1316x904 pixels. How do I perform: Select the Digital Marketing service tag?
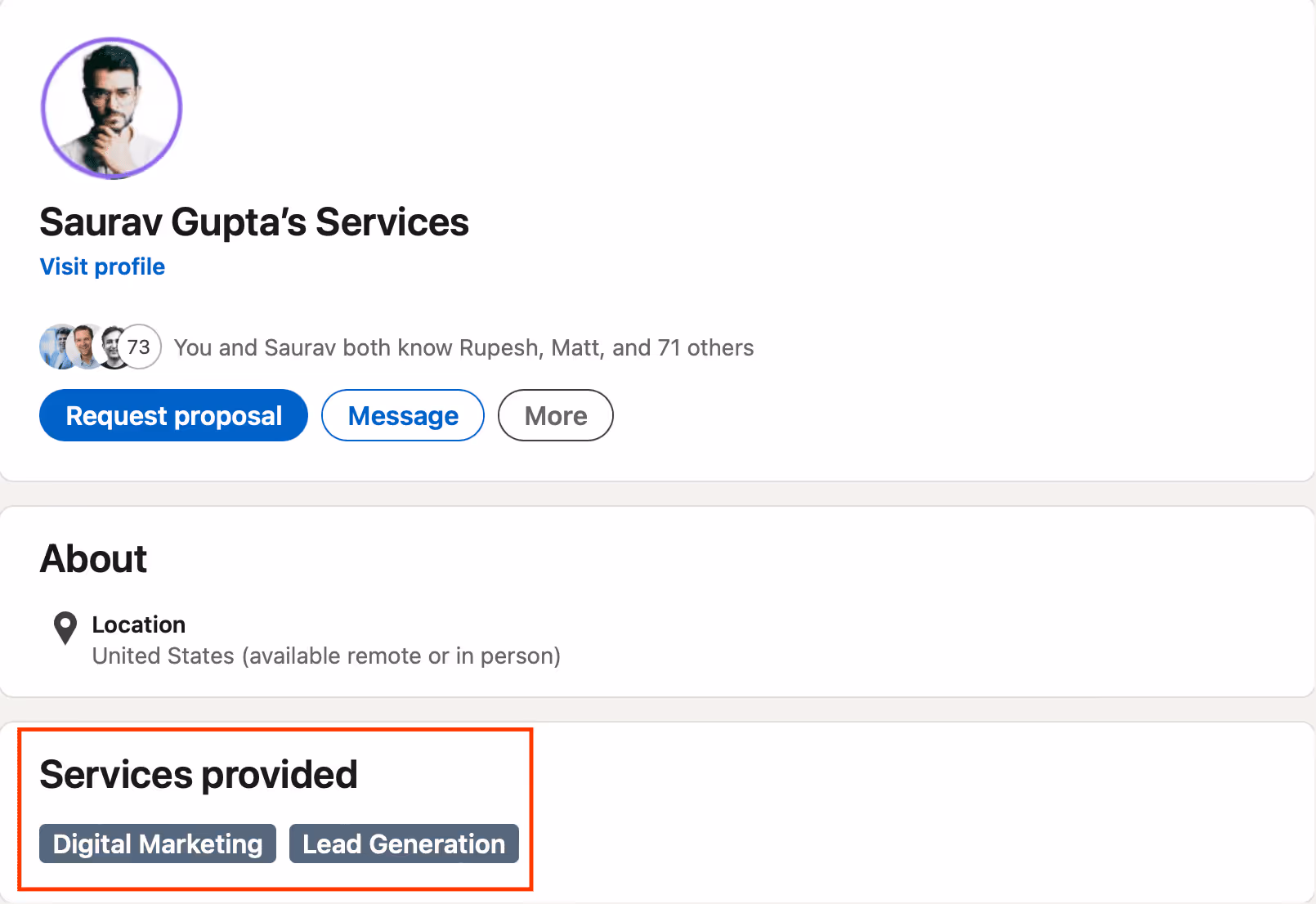157,844
